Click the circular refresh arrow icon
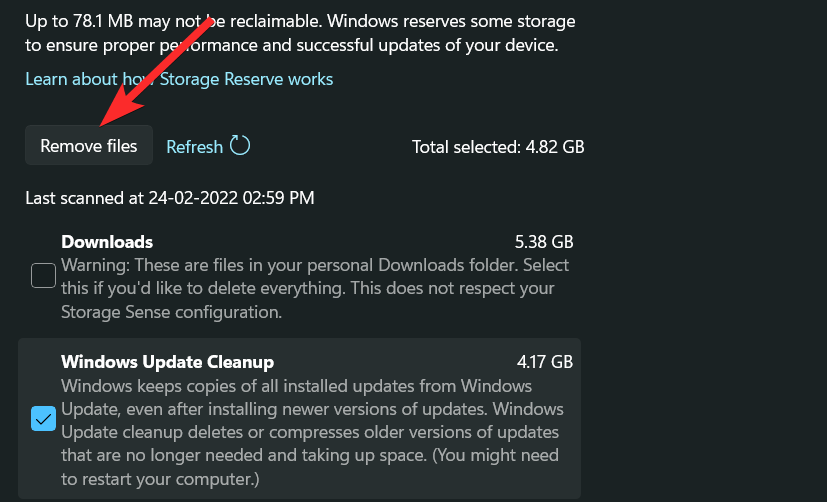The height and width of the screenshot is (502, 827). (x=240, y=146)
